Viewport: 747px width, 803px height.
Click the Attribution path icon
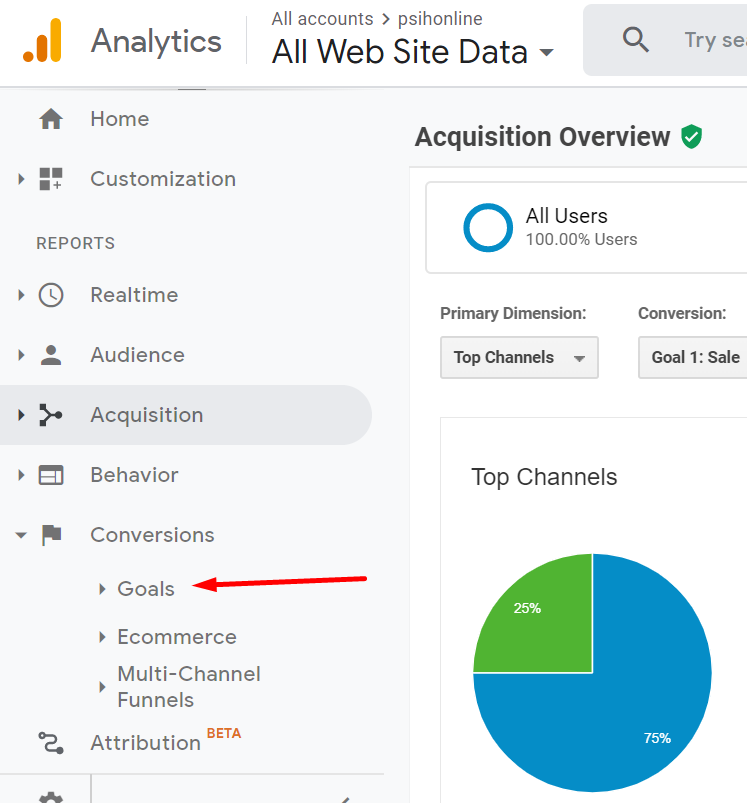(x=51, y=743)
